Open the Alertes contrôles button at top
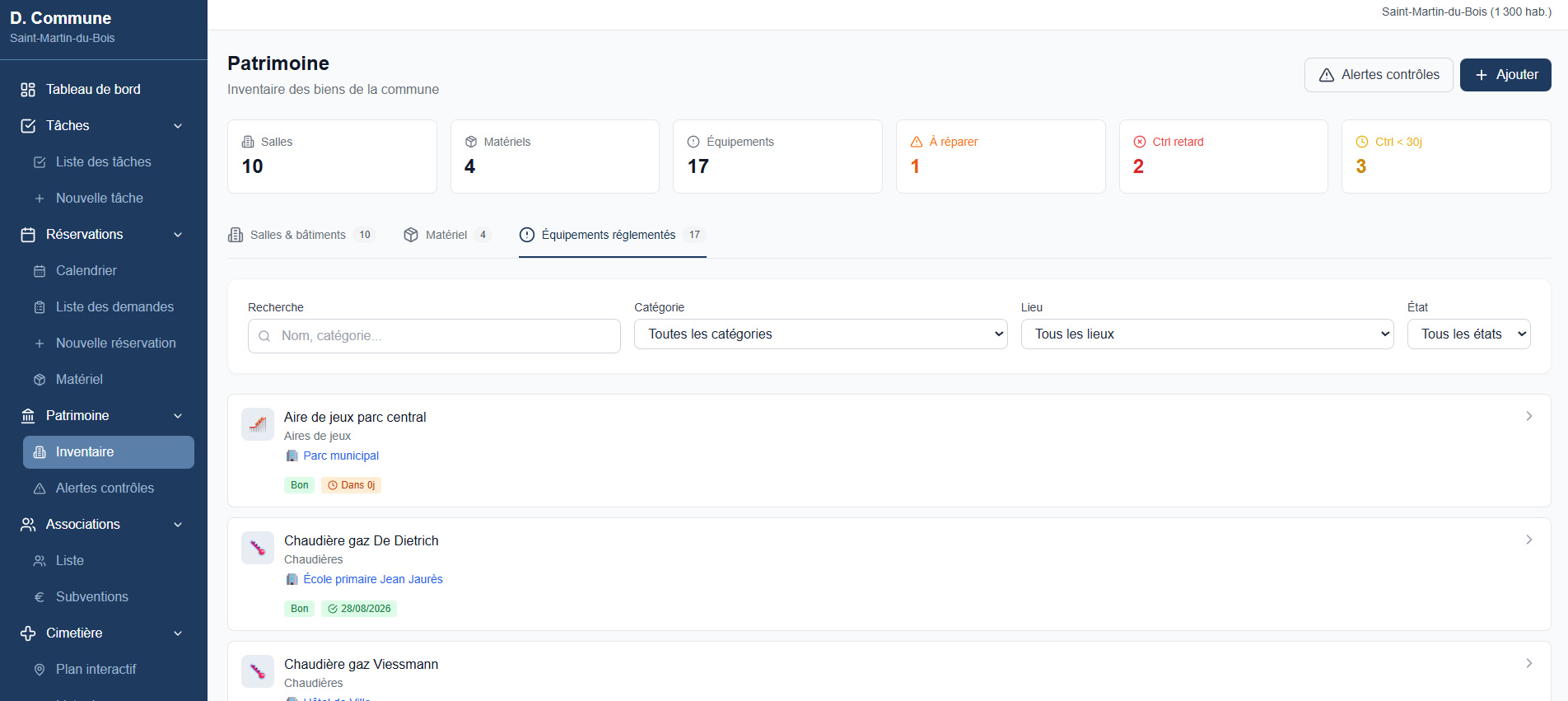The width and height of the screenshot is (1568, 701). pyautogui.click(x=1378, y=75)
